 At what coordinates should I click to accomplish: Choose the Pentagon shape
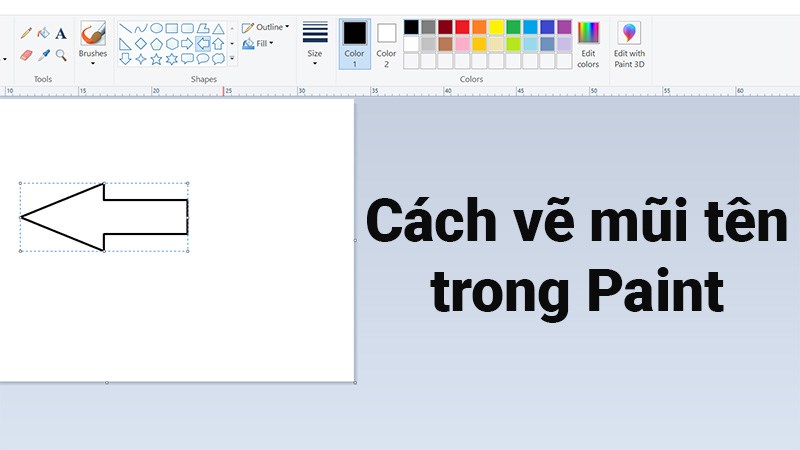click(x=157, y=44)
